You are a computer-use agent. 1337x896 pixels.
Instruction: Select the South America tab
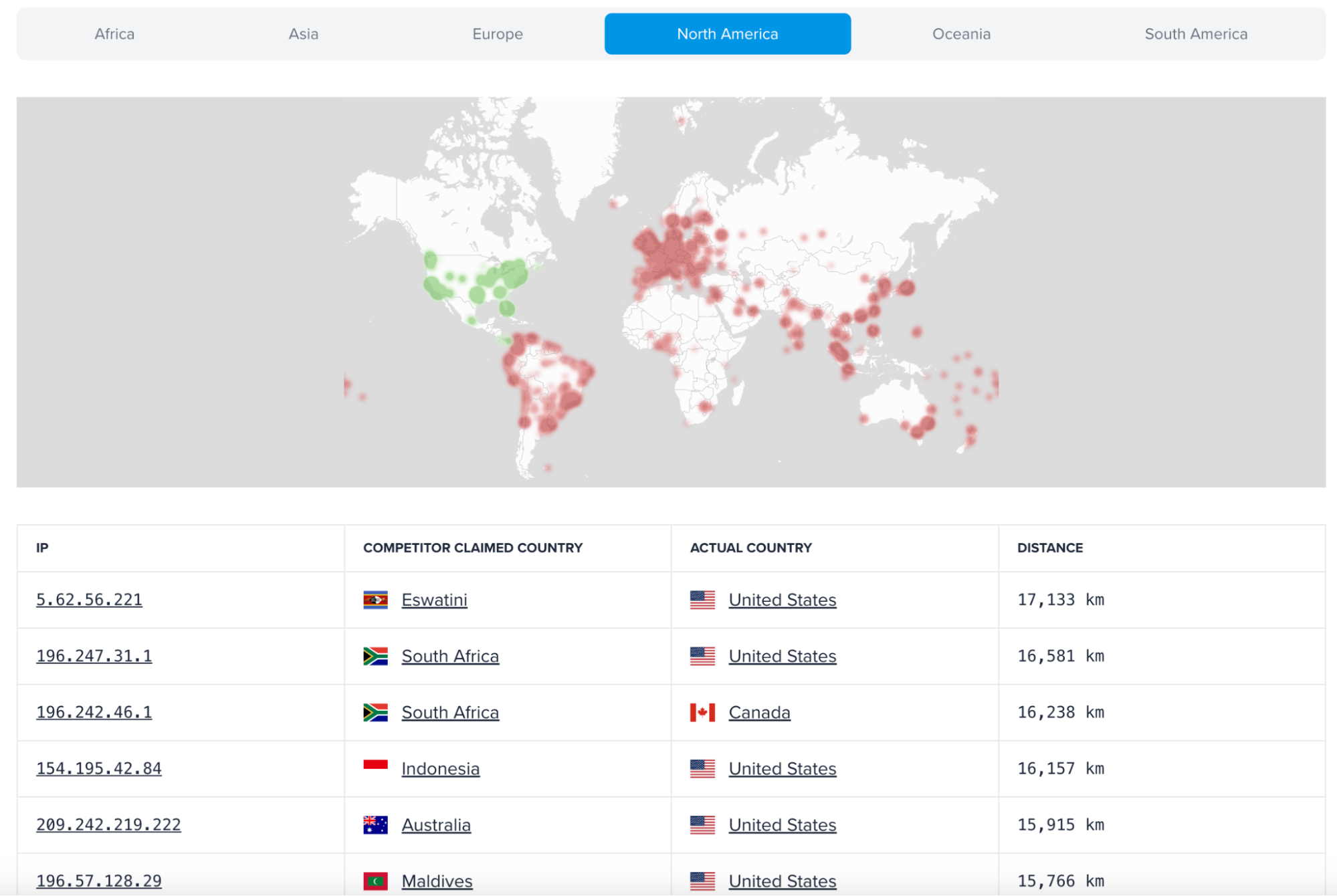pyautogui.click(x=1196, y=34)
